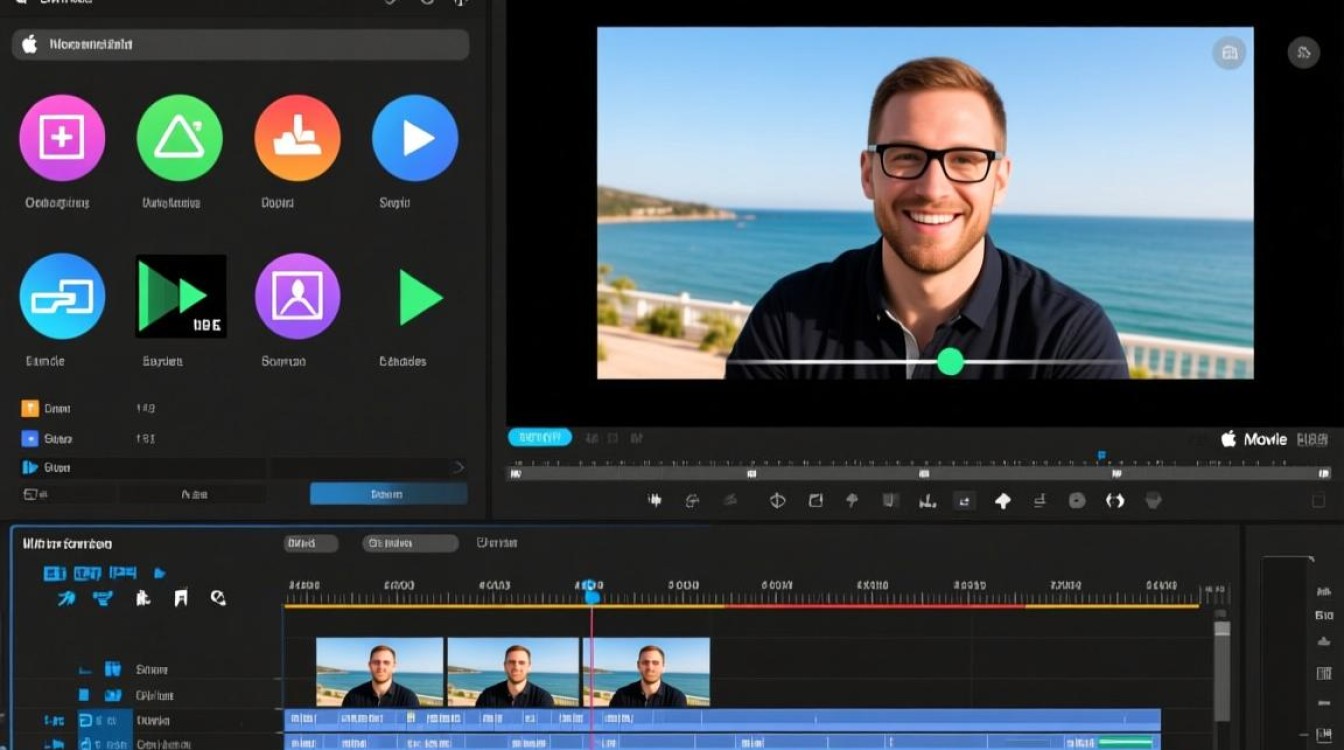
Task: Click the small blue play arrow in timeline header
Action: 159,573
